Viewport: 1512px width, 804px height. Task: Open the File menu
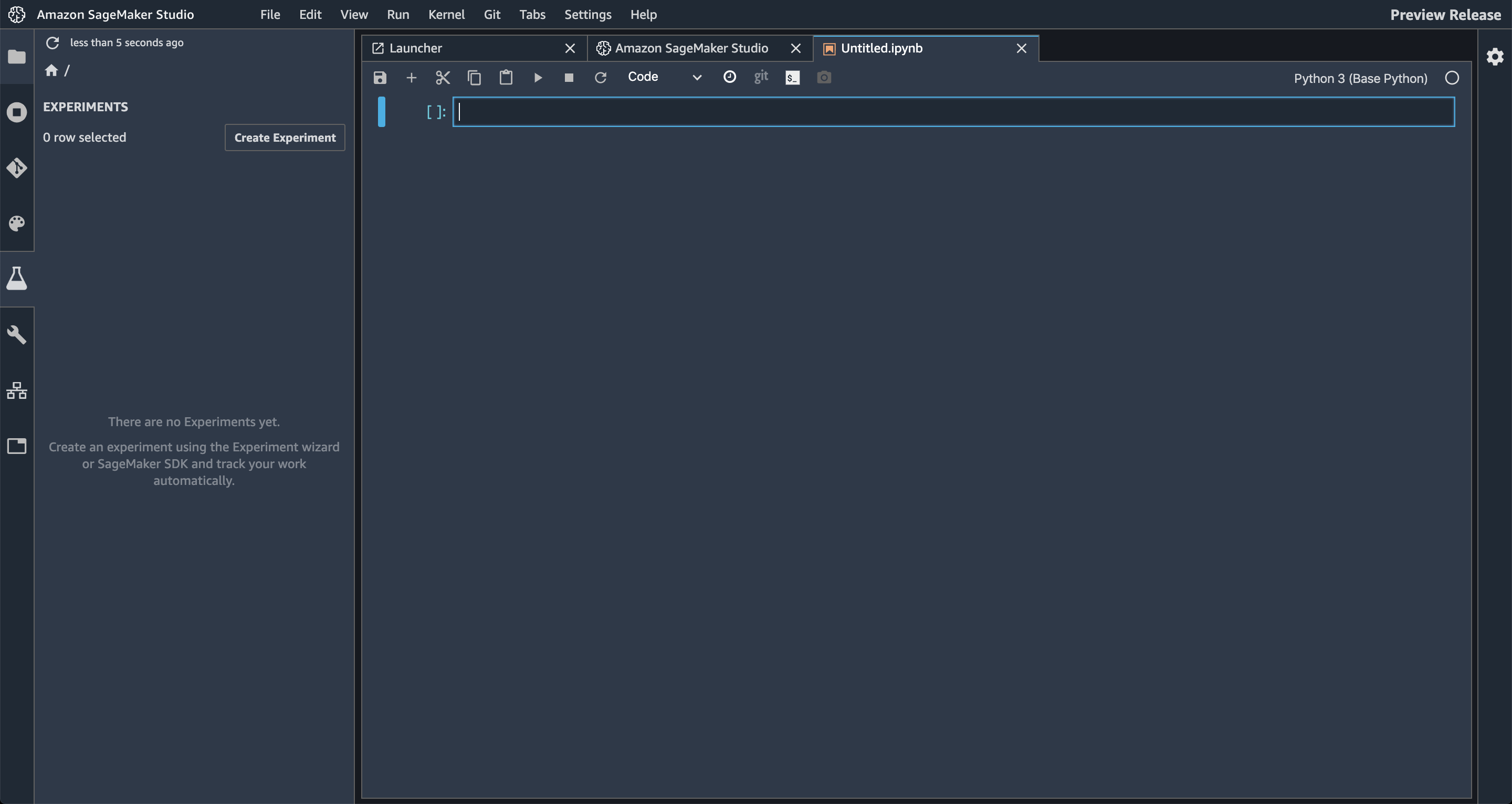270,15
